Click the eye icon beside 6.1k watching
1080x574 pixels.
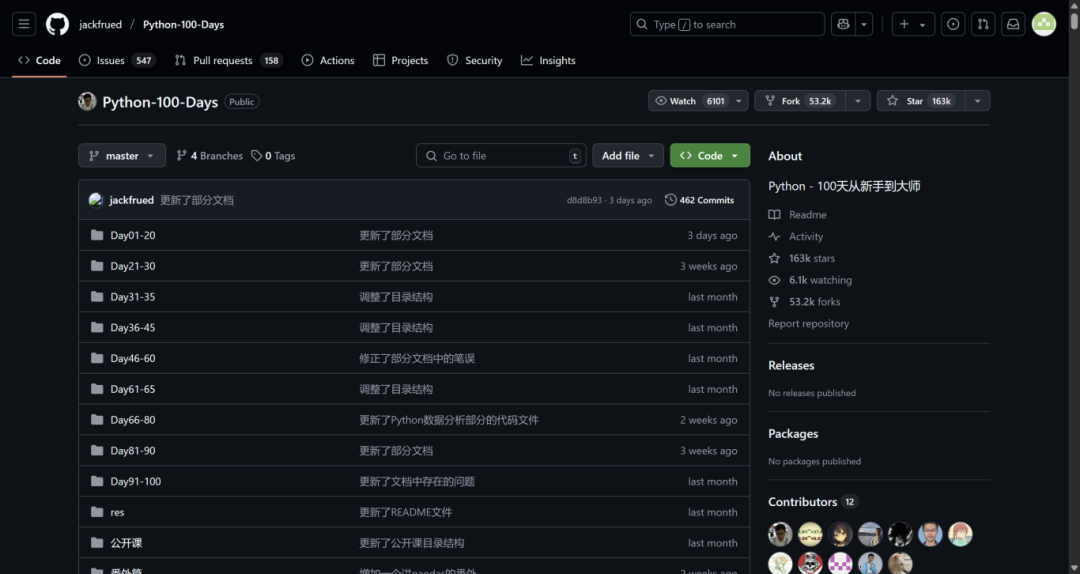774,280
